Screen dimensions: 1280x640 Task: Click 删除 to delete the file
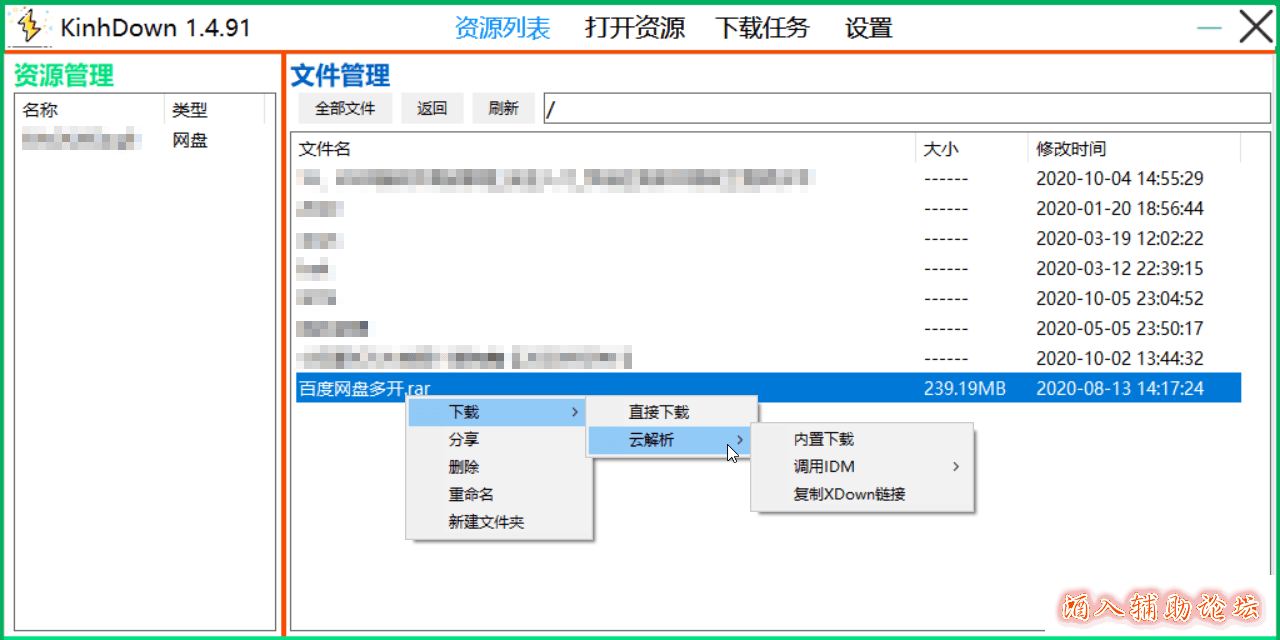(464, 467)
